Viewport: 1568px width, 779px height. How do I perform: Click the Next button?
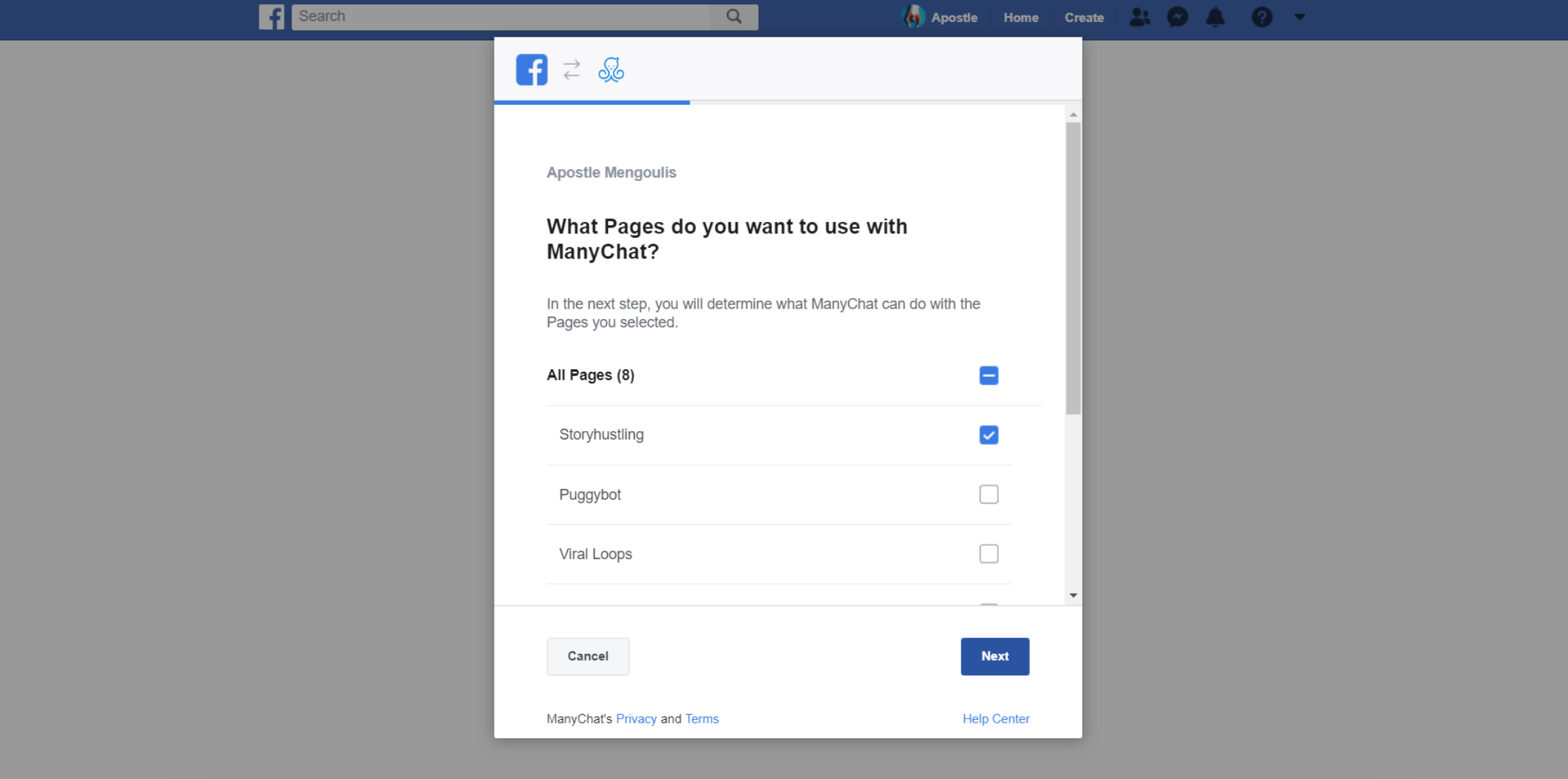click(x=995, y=656)
